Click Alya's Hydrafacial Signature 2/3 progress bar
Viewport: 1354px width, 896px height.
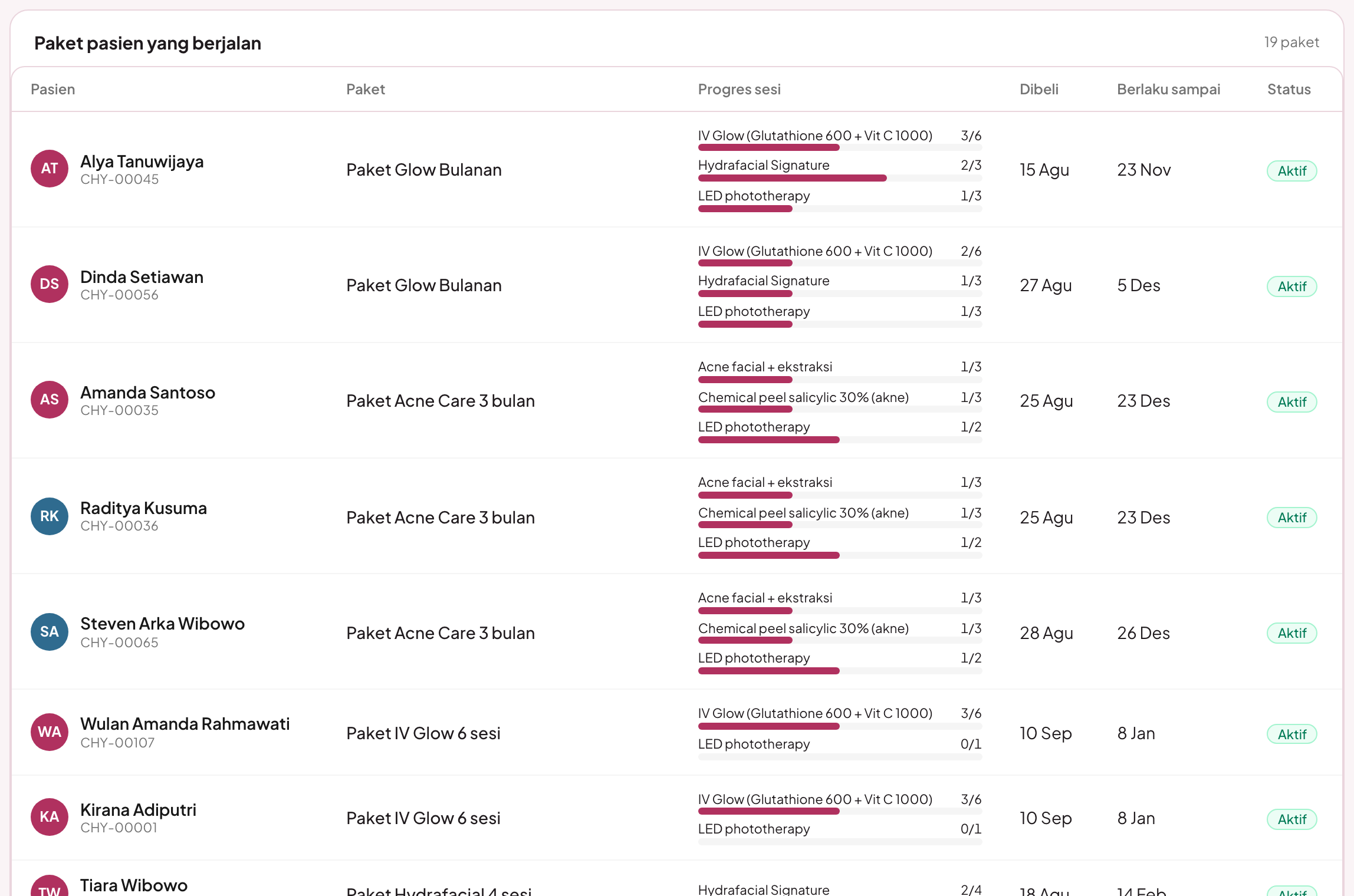pyautogui.click(x=840, y=178)
